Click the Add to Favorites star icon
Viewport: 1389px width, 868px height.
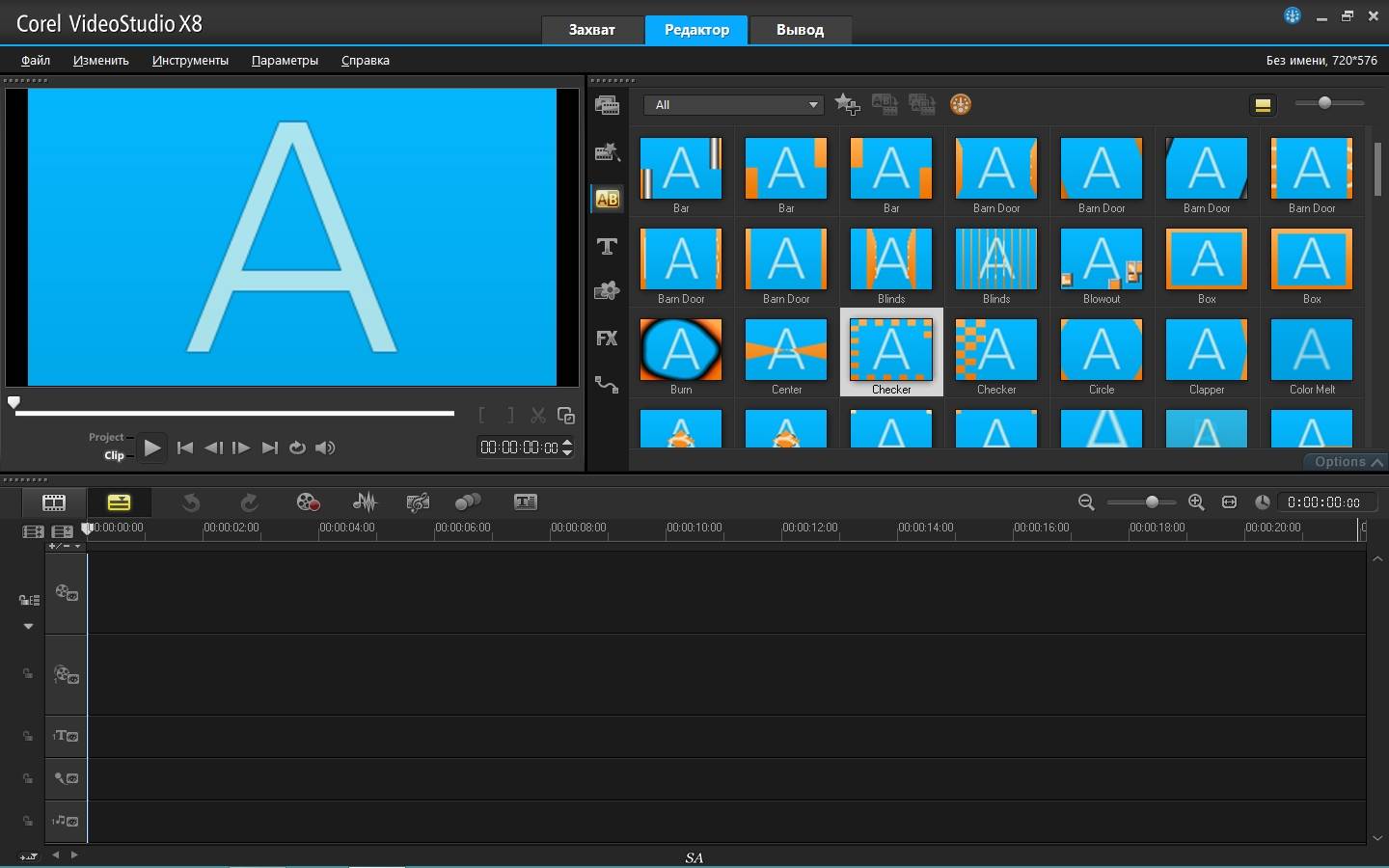pos(847,104)
